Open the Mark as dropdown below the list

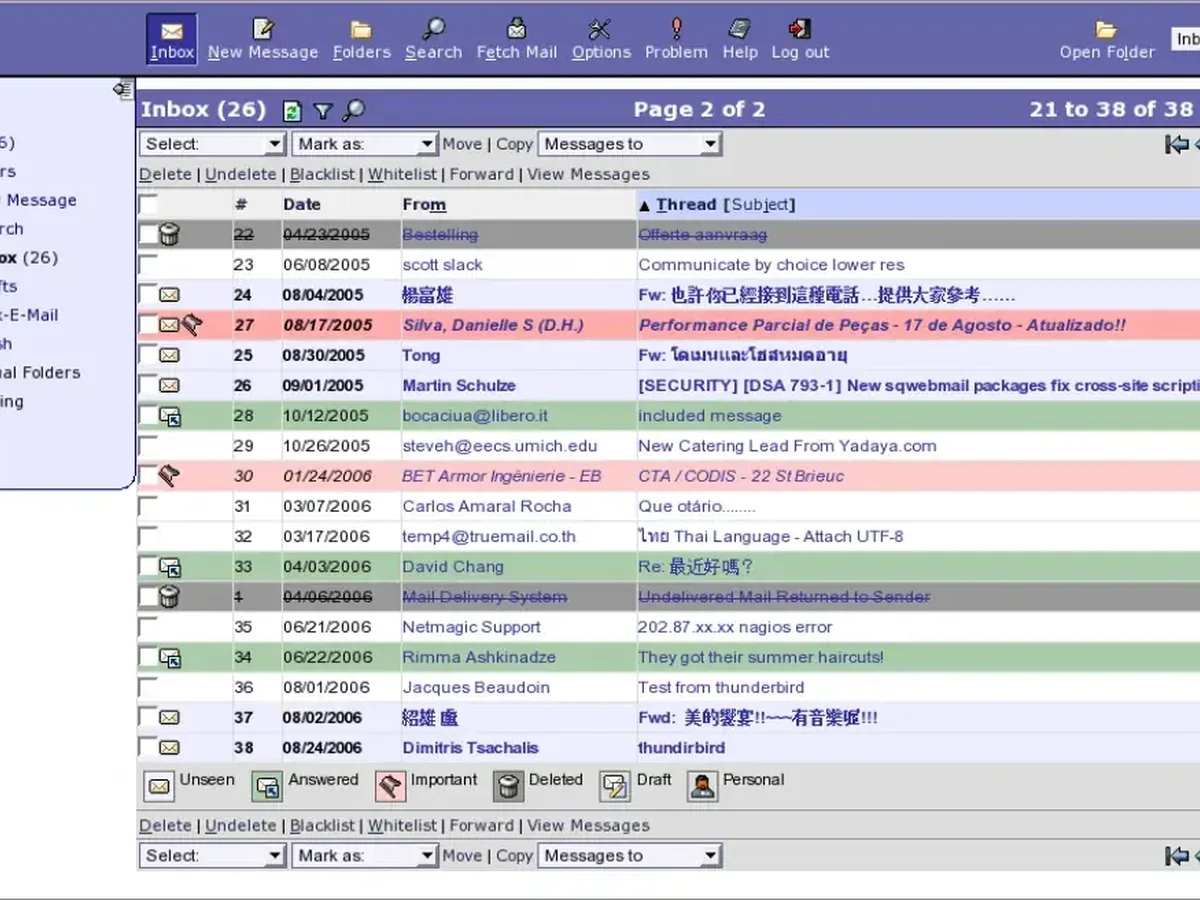click(x=365, y=856)
